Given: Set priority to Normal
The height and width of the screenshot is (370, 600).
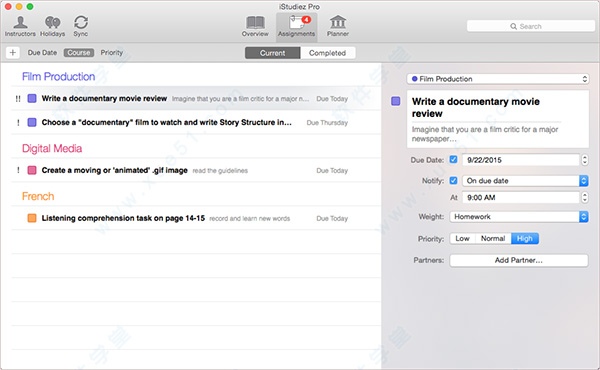Looking at the screenshot, I should coord(493,238).
